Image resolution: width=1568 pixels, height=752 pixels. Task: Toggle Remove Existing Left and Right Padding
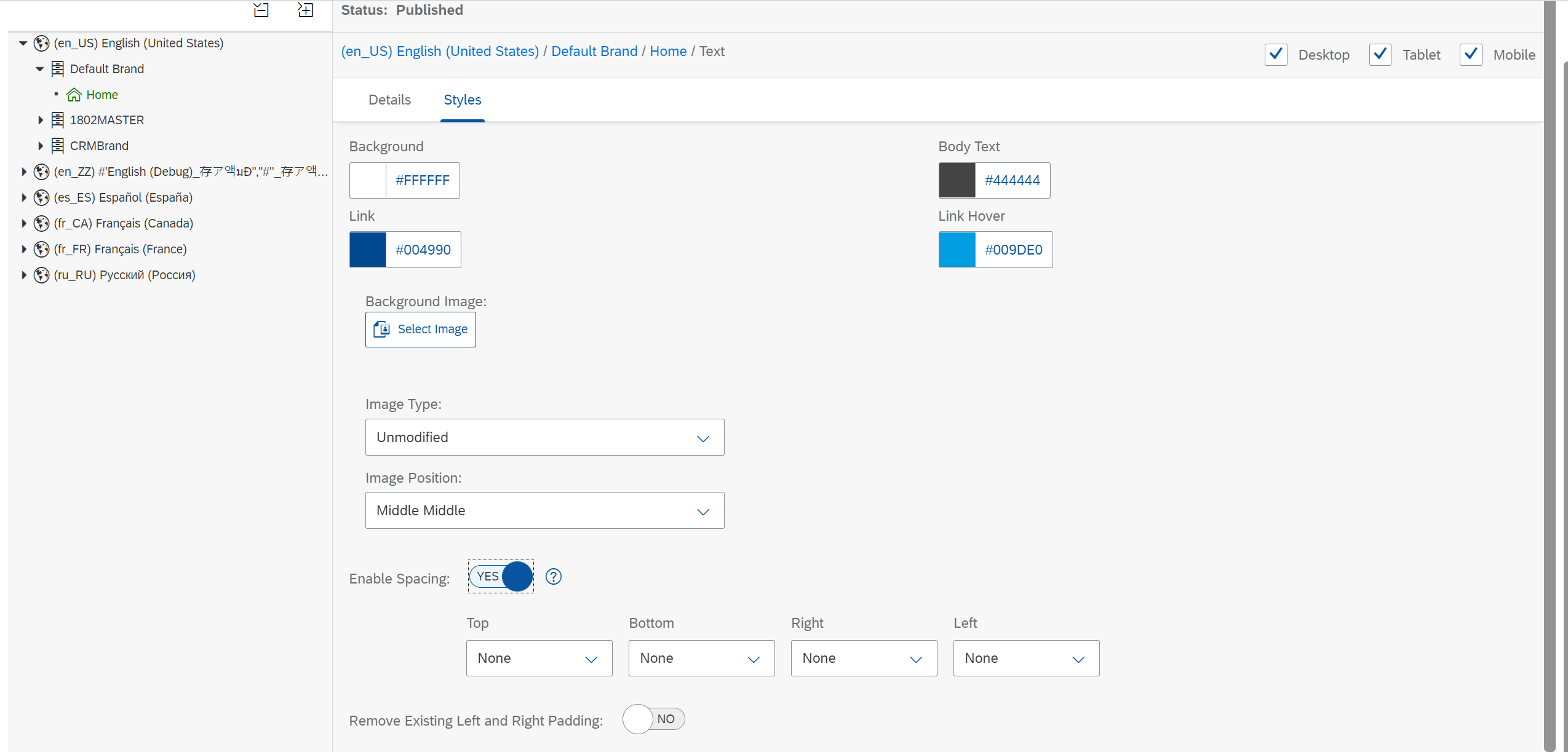pyautogui.click(x=653, y=719)
